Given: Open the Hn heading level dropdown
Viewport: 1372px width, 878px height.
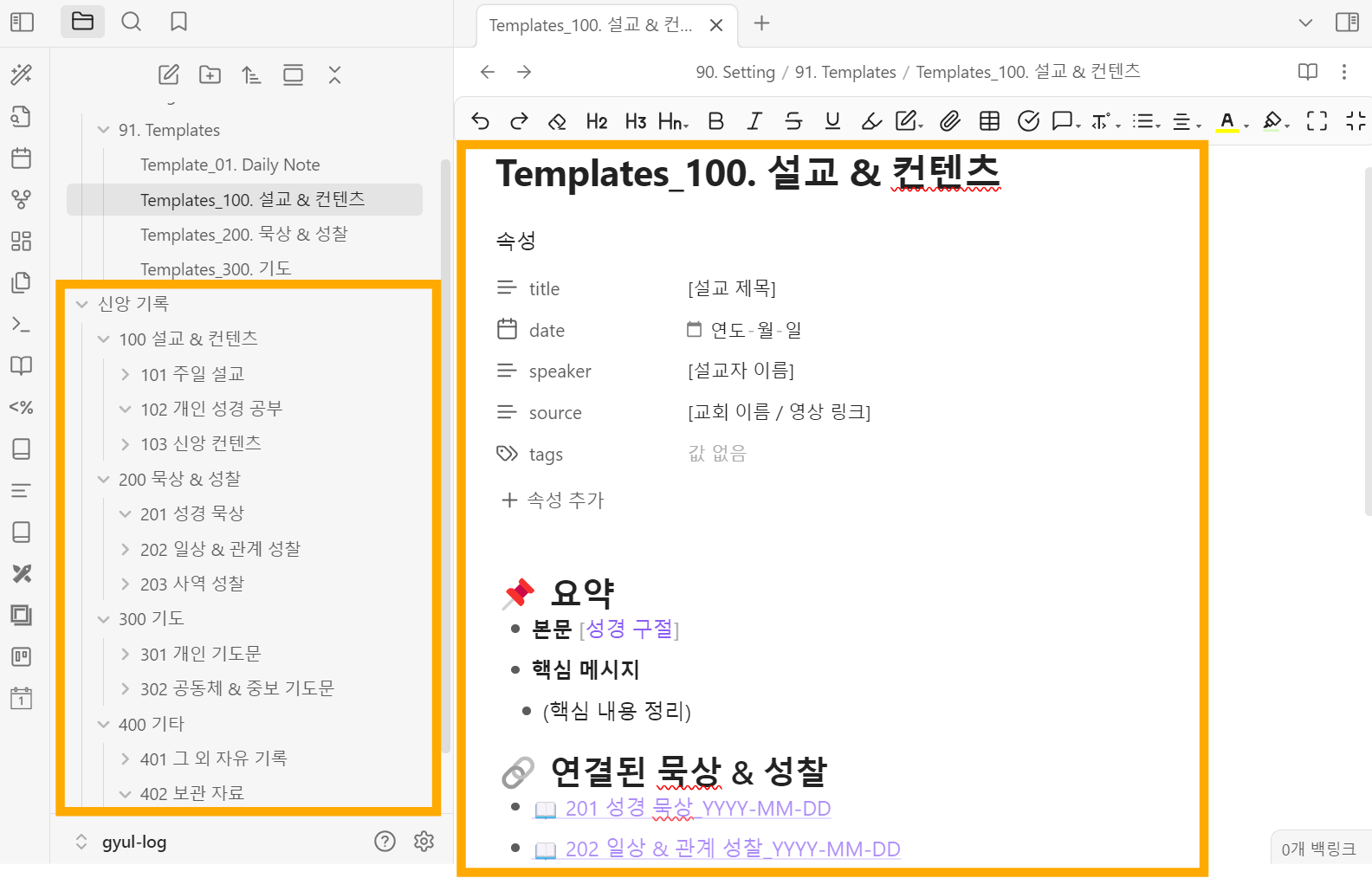Looking at the screenshot, I should [x=673, y=121].
